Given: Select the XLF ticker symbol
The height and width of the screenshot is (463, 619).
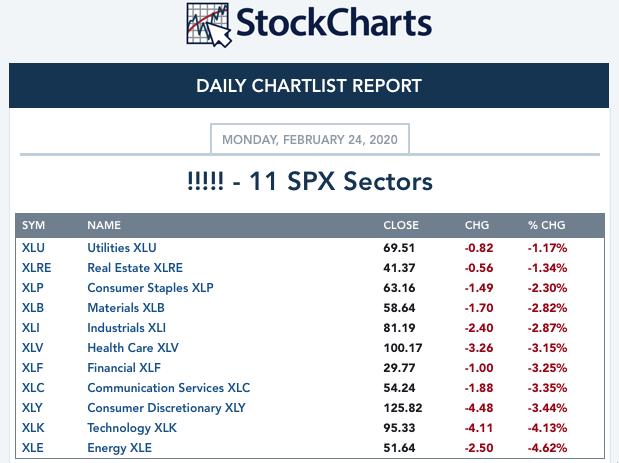Looking at the screenshot, I should point(33,367).
